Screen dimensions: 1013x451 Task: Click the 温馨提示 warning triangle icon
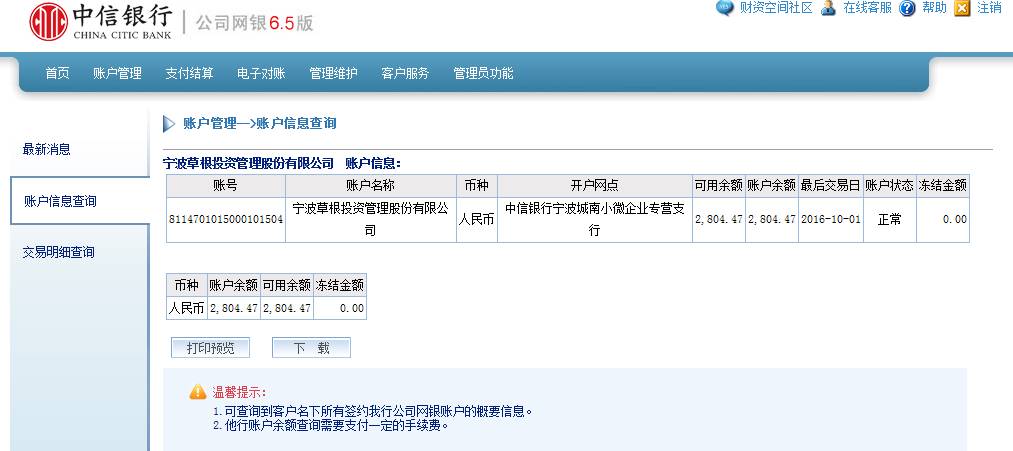pos(198,392)
